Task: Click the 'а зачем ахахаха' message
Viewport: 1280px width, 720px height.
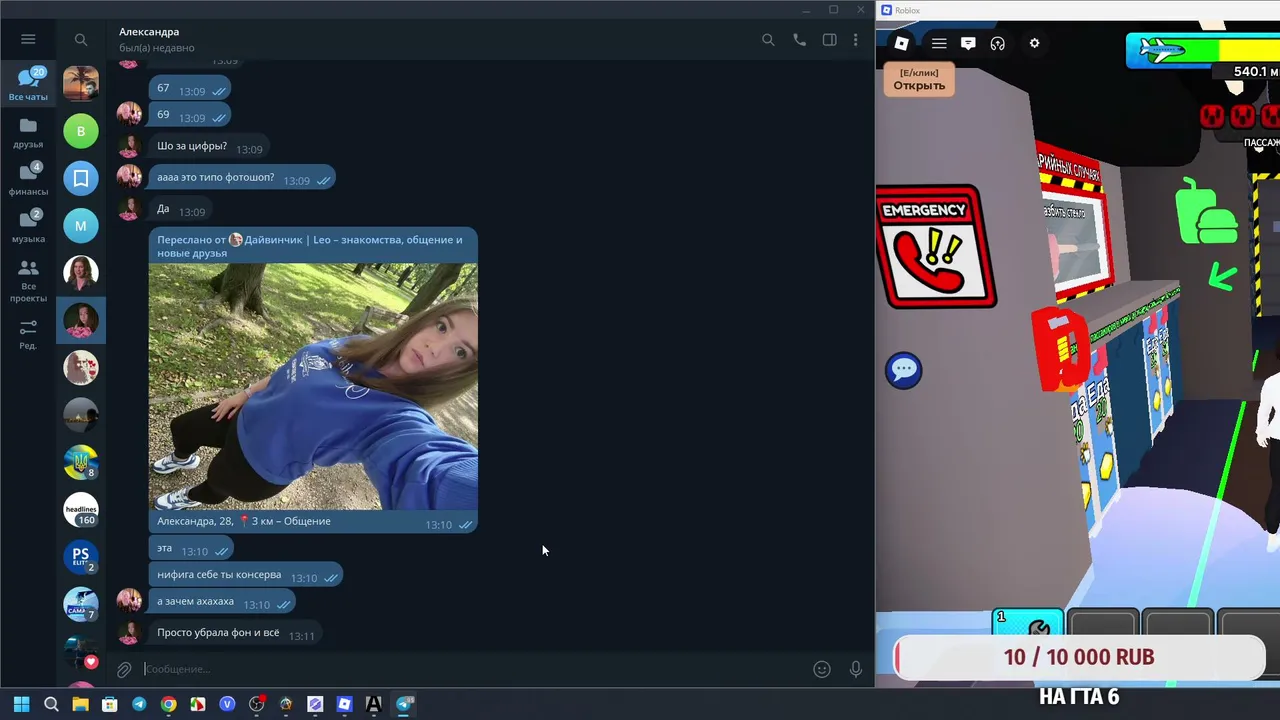Action: [222, 603]
